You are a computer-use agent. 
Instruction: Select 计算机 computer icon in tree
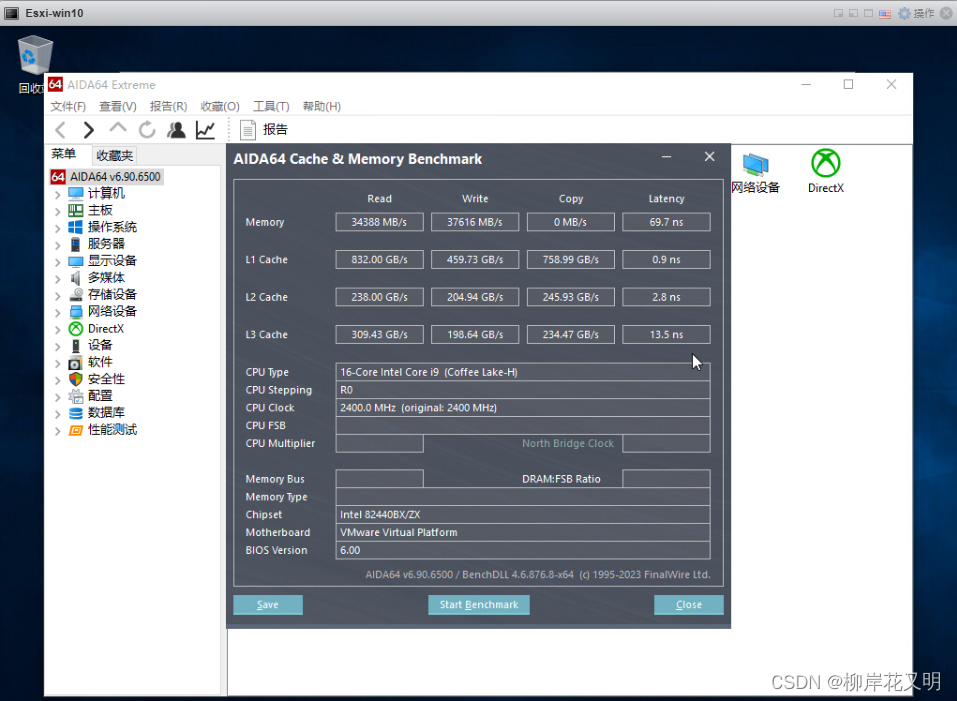[x=76, y=194]
